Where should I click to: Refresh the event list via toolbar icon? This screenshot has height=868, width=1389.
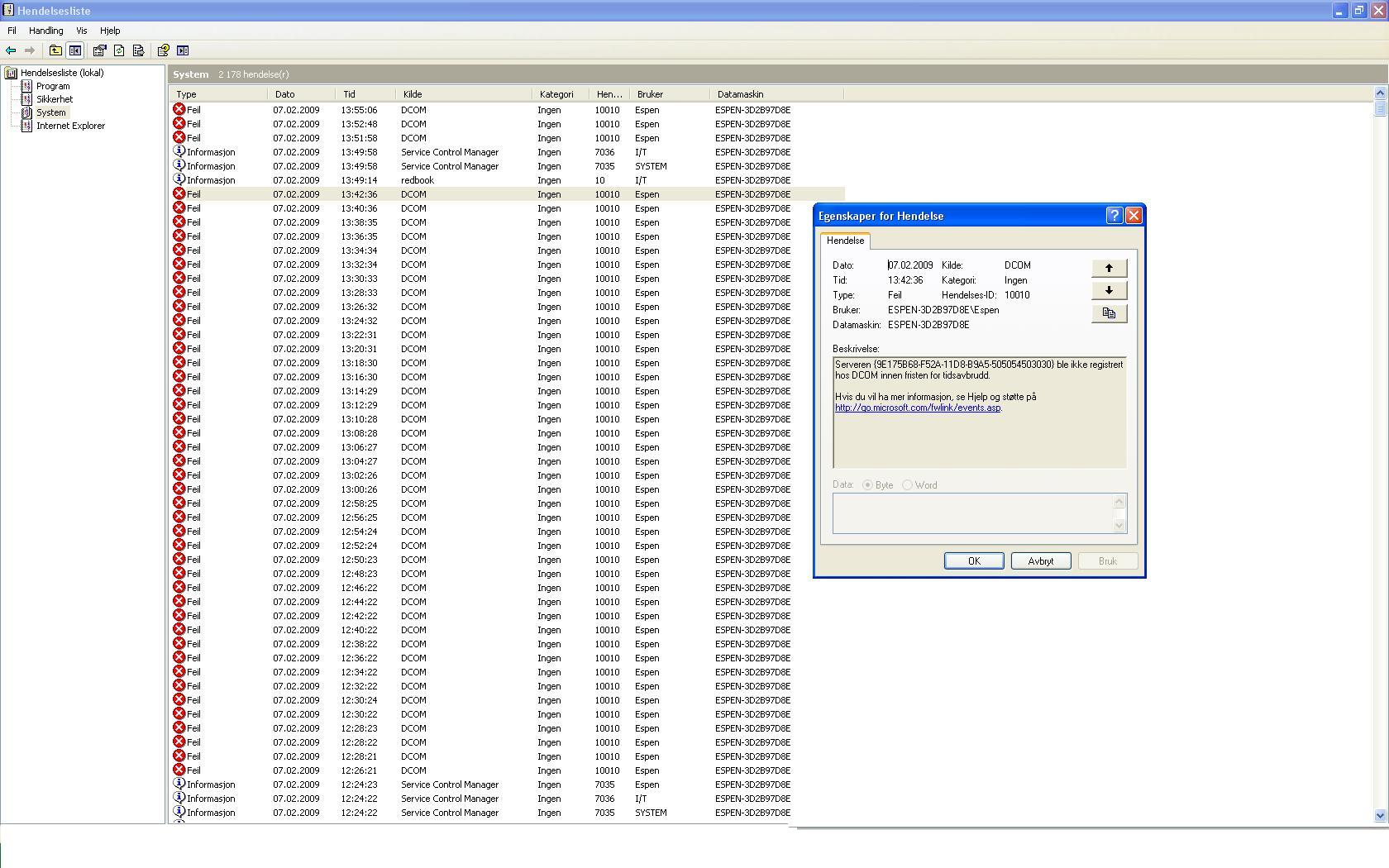(x=119, y=50)
